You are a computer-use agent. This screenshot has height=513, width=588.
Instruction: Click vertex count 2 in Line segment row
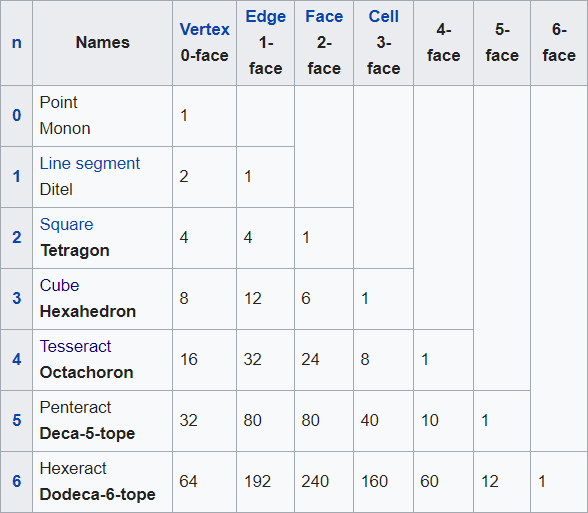click(x=184, y=176)
